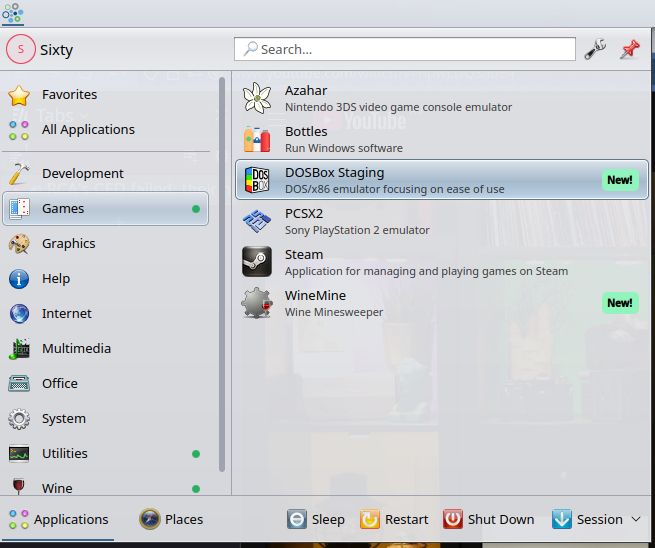Launch the Azahar 3DS emulator

click(442, 99)
